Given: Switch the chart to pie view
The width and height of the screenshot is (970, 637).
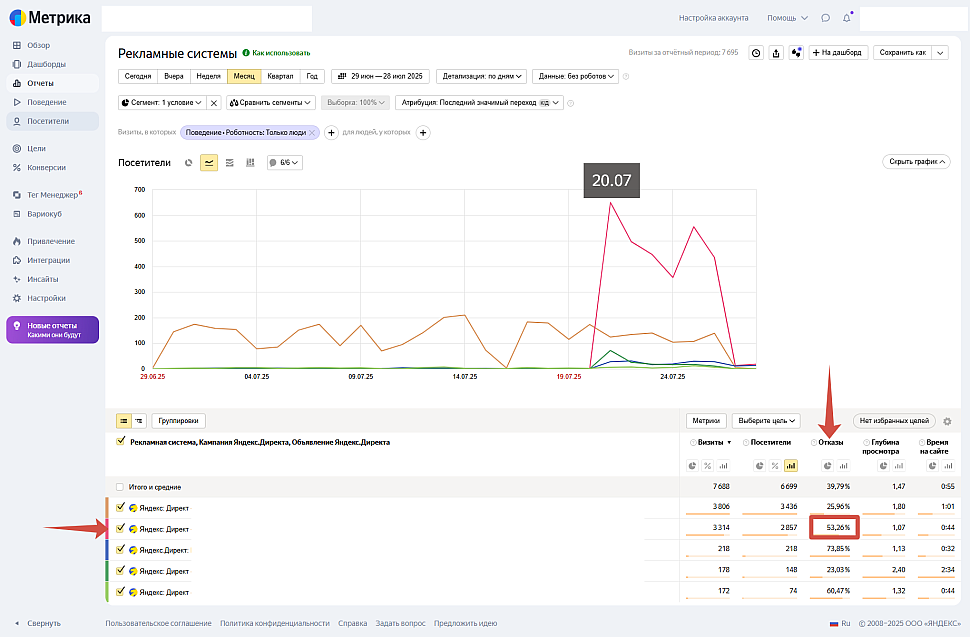Looking at the screenshot, I should [x=189, y=163].
